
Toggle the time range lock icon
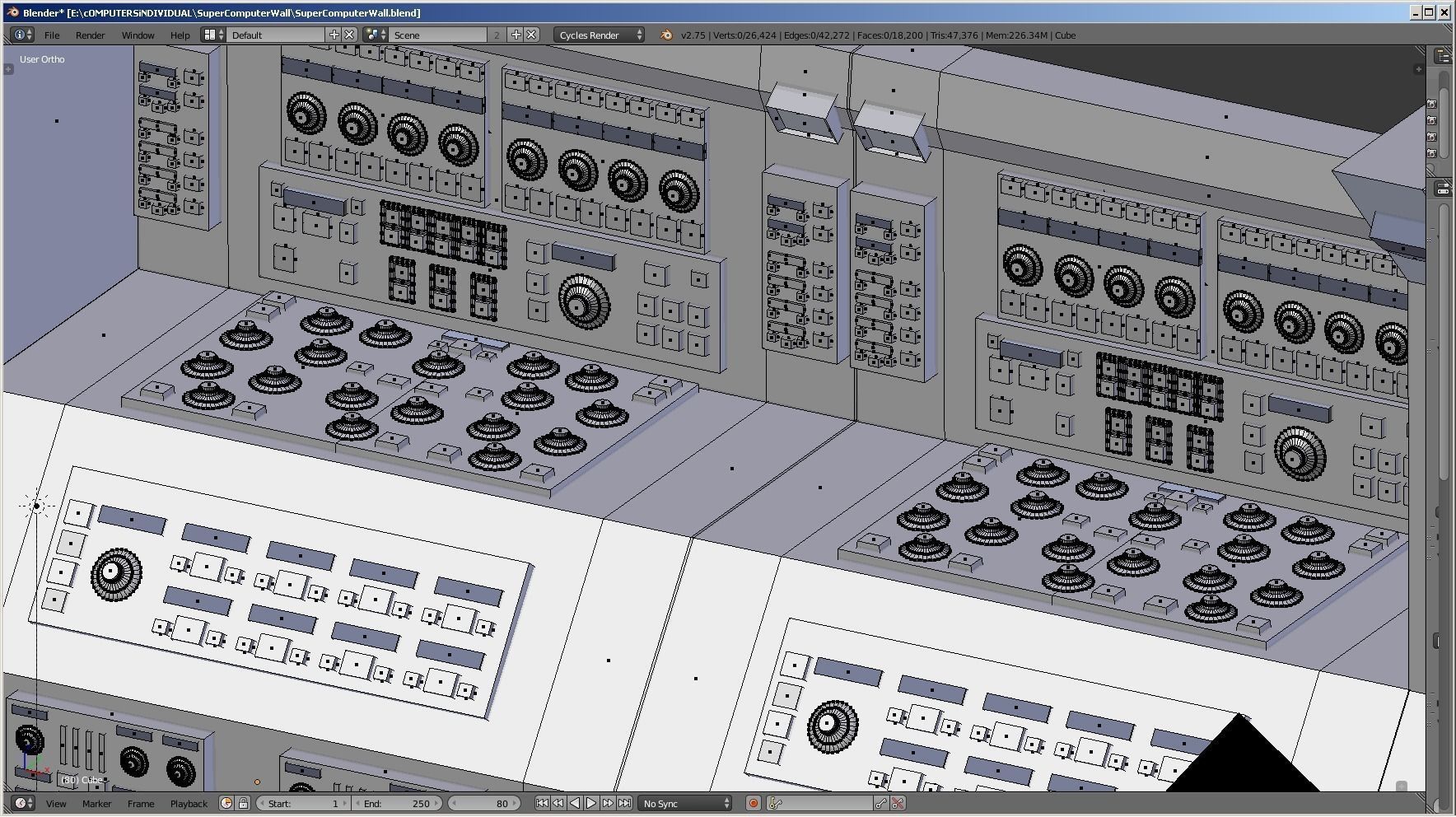click(243, 803)
